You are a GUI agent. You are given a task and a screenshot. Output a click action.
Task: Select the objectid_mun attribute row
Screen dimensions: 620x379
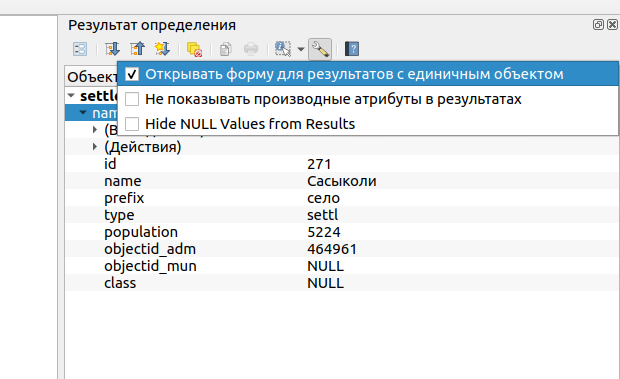(342, 266)
